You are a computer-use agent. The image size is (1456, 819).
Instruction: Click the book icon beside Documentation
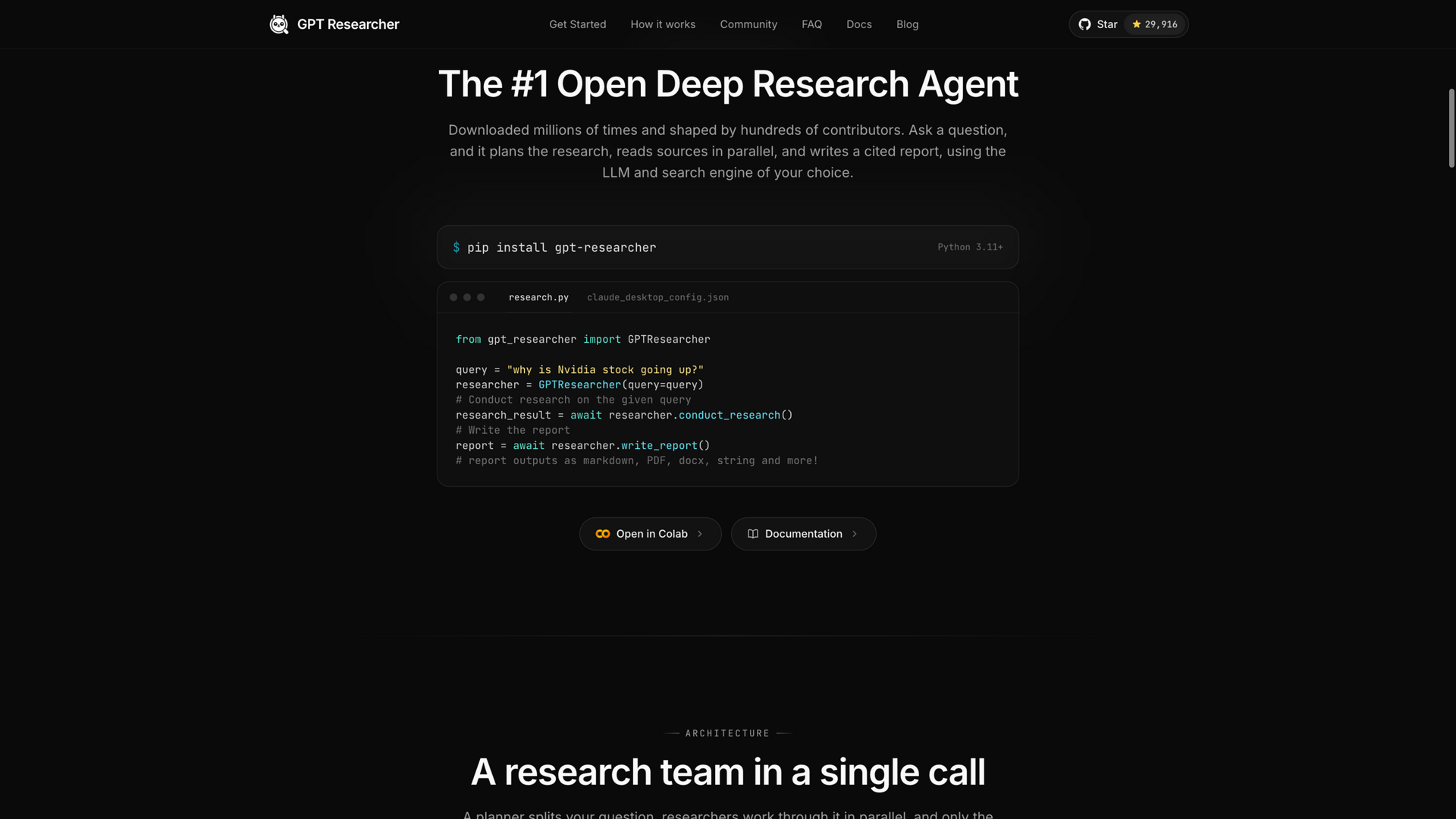coord(753,534)
